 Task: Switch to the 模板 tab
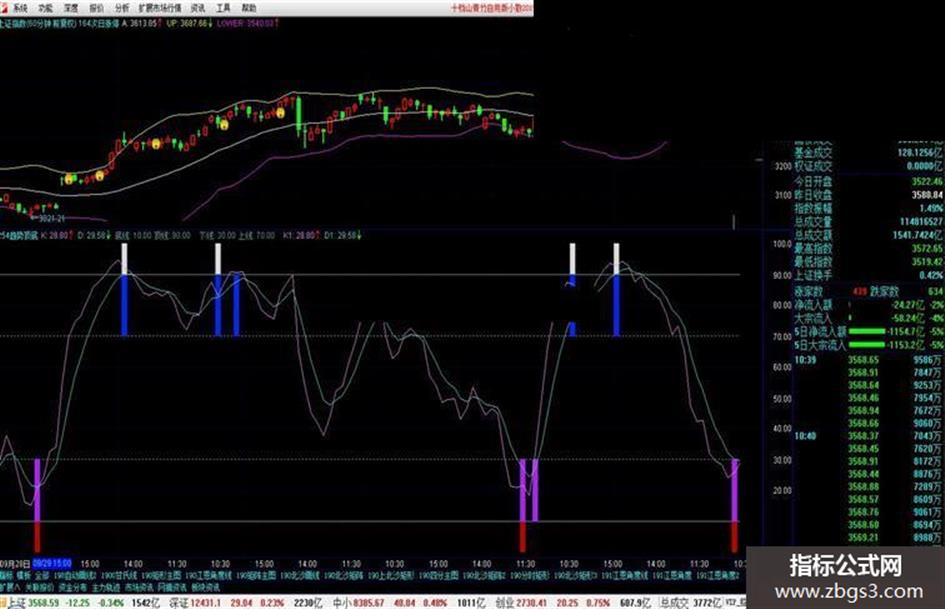(x=24, y=575)
